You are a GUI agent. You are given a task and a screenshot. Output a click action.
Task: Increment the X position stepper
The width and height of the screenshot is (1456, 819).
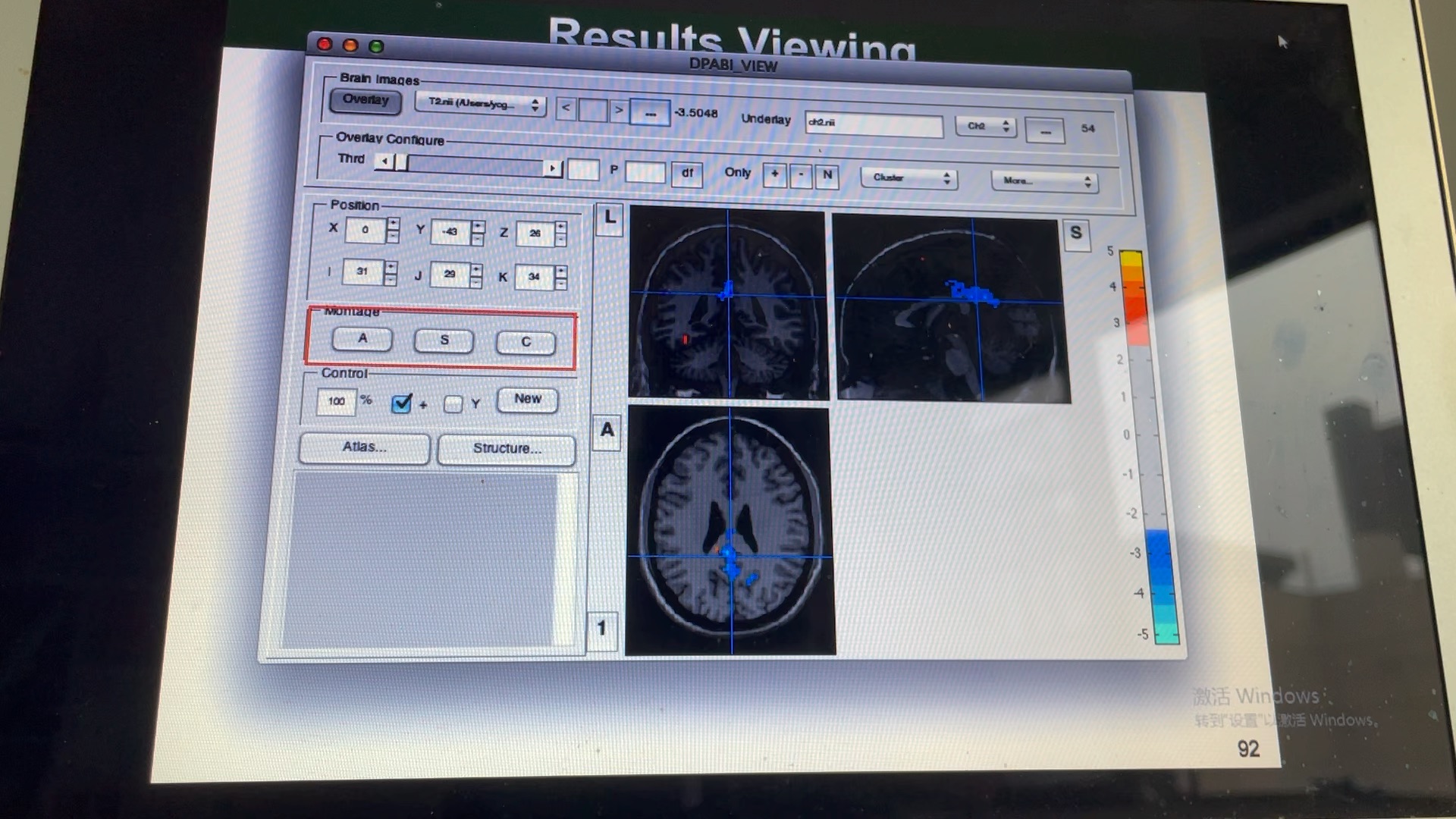tap(393, 224)
